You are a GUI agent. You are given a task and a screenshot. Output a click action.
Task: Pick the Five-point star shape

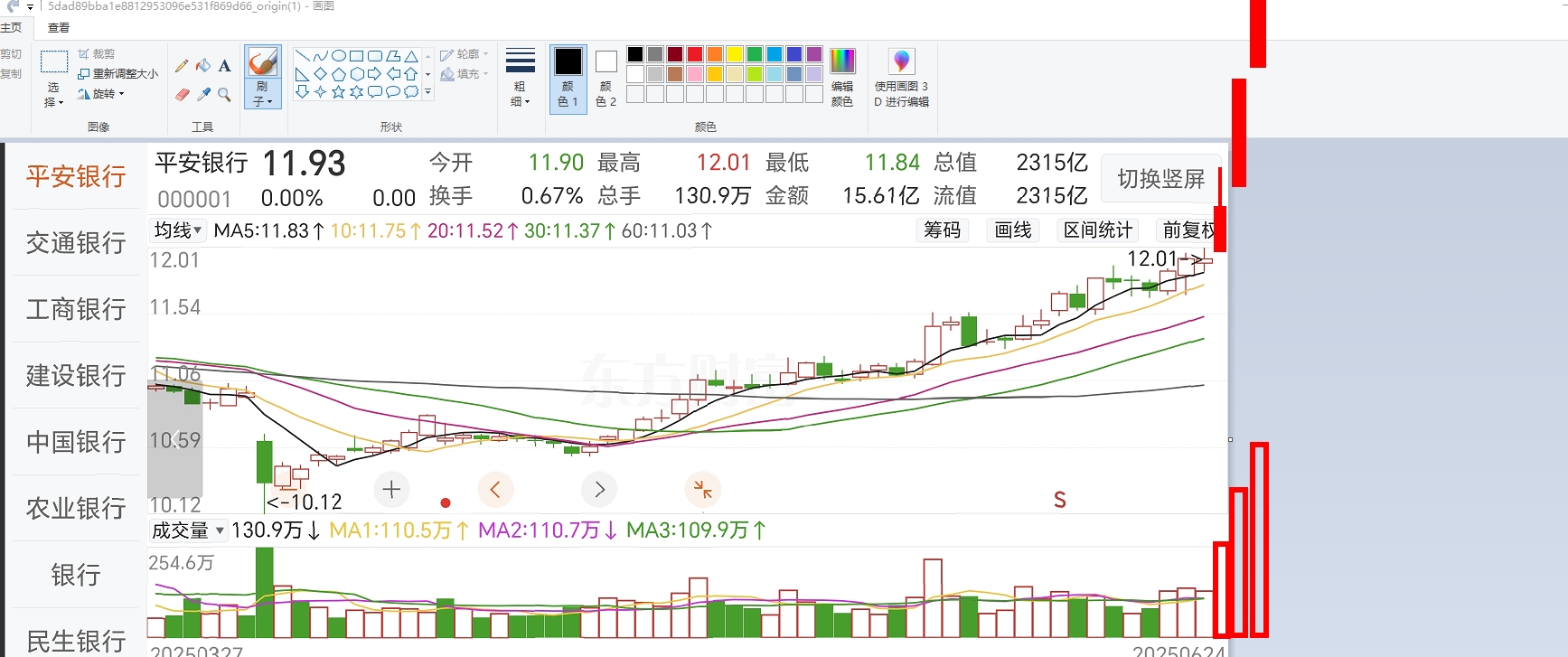(x=339, y=92)
